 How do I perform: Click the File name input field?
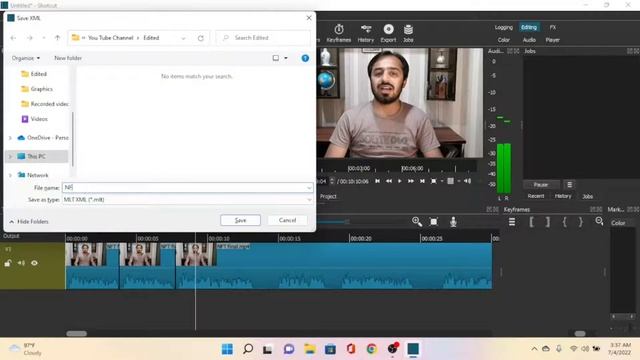[x=187, y=187]
